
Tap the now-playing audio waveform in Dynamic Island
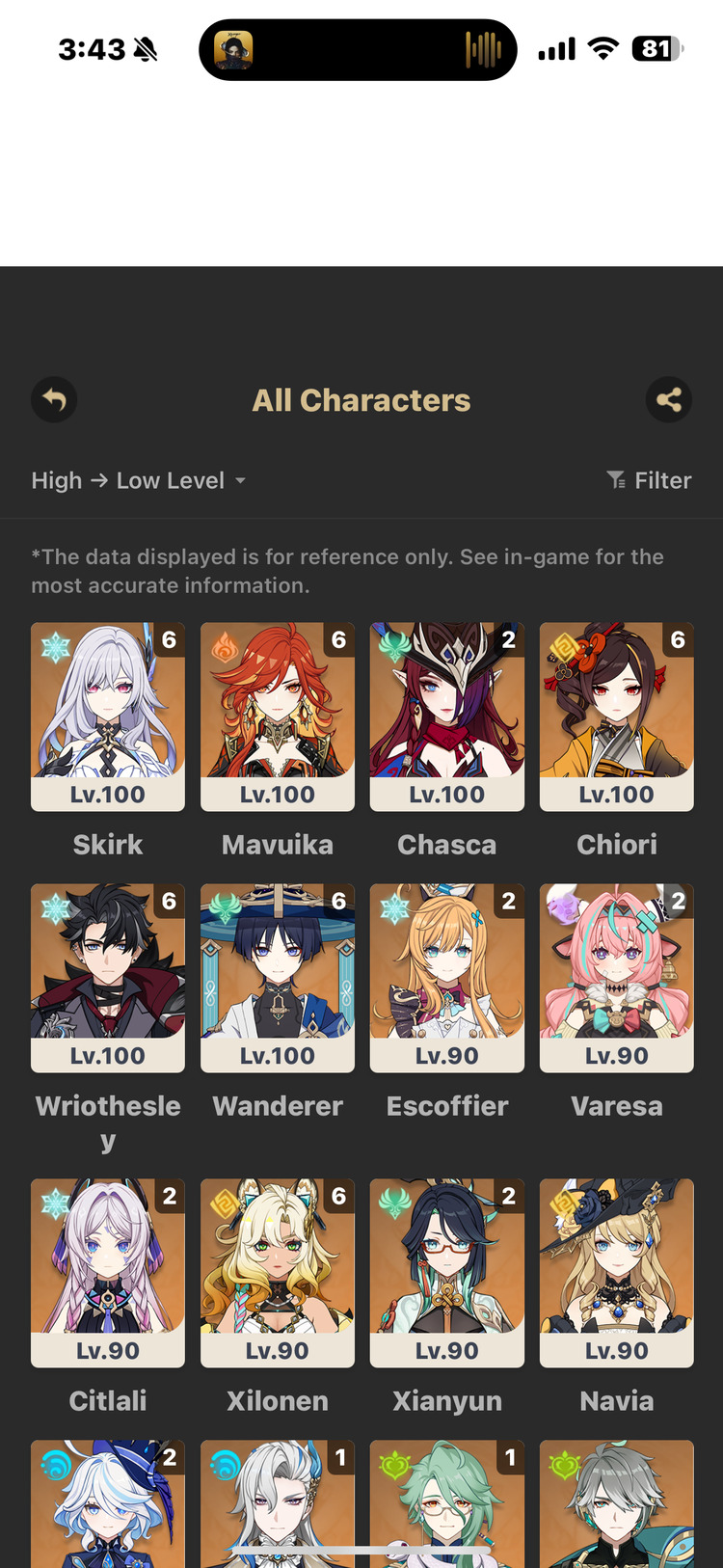click(483, 49)
